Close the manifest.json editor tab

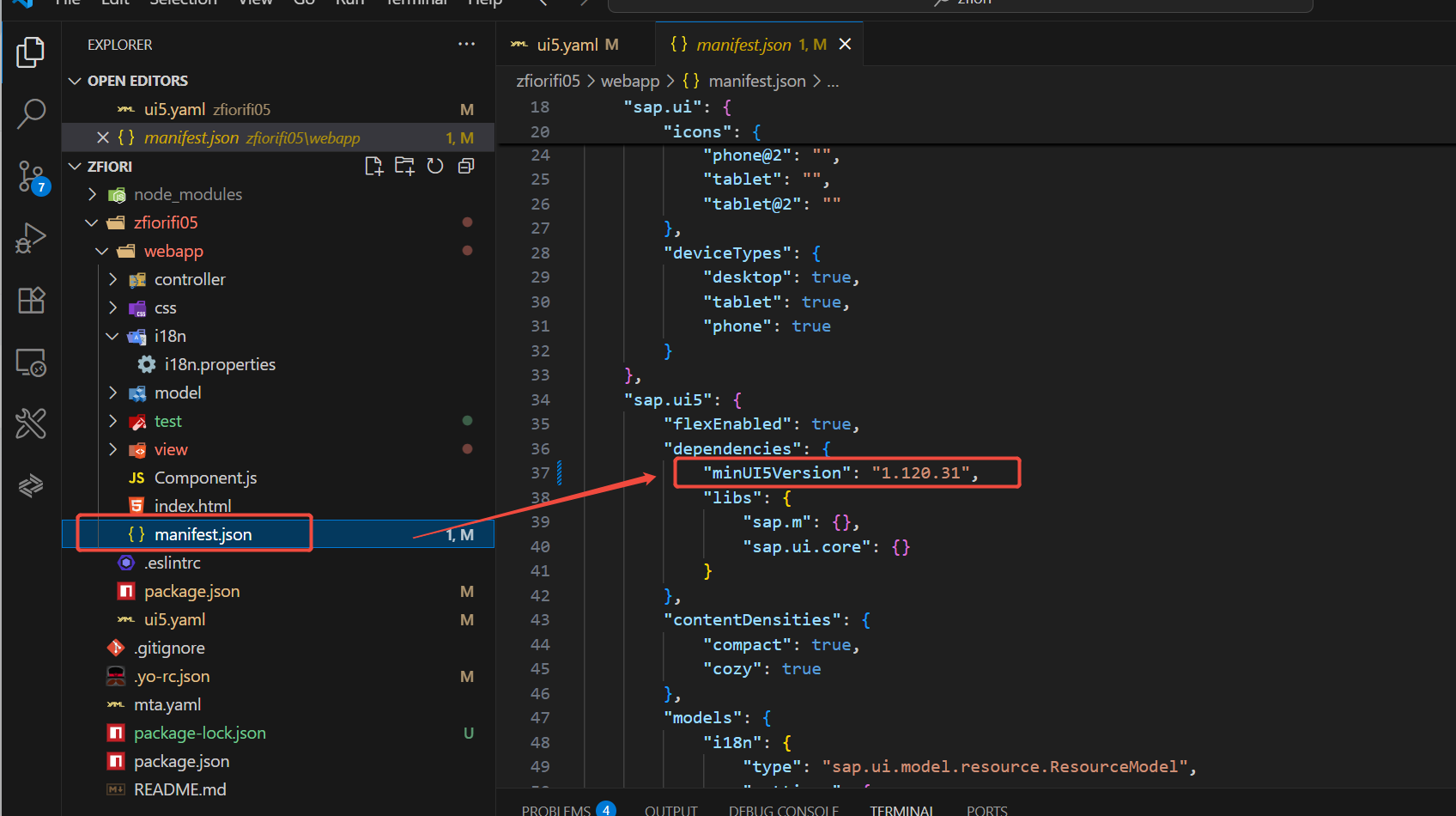846,44
